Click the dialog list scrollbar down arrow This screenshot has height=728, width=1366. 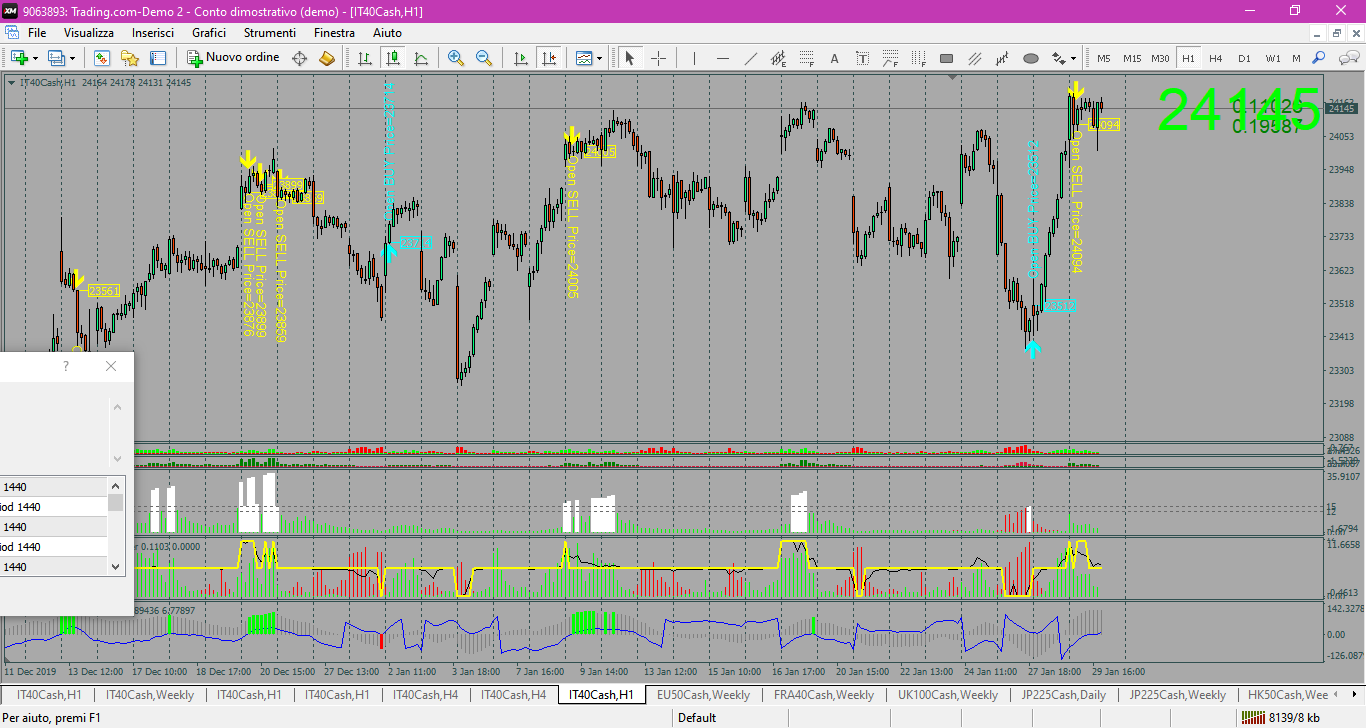point(116,567)
